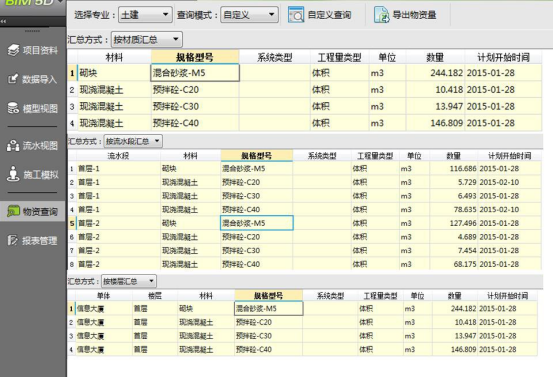Click the 自定义查询 magnifier icon
This screenshot has width=553, height=377.
pos(296,15)
